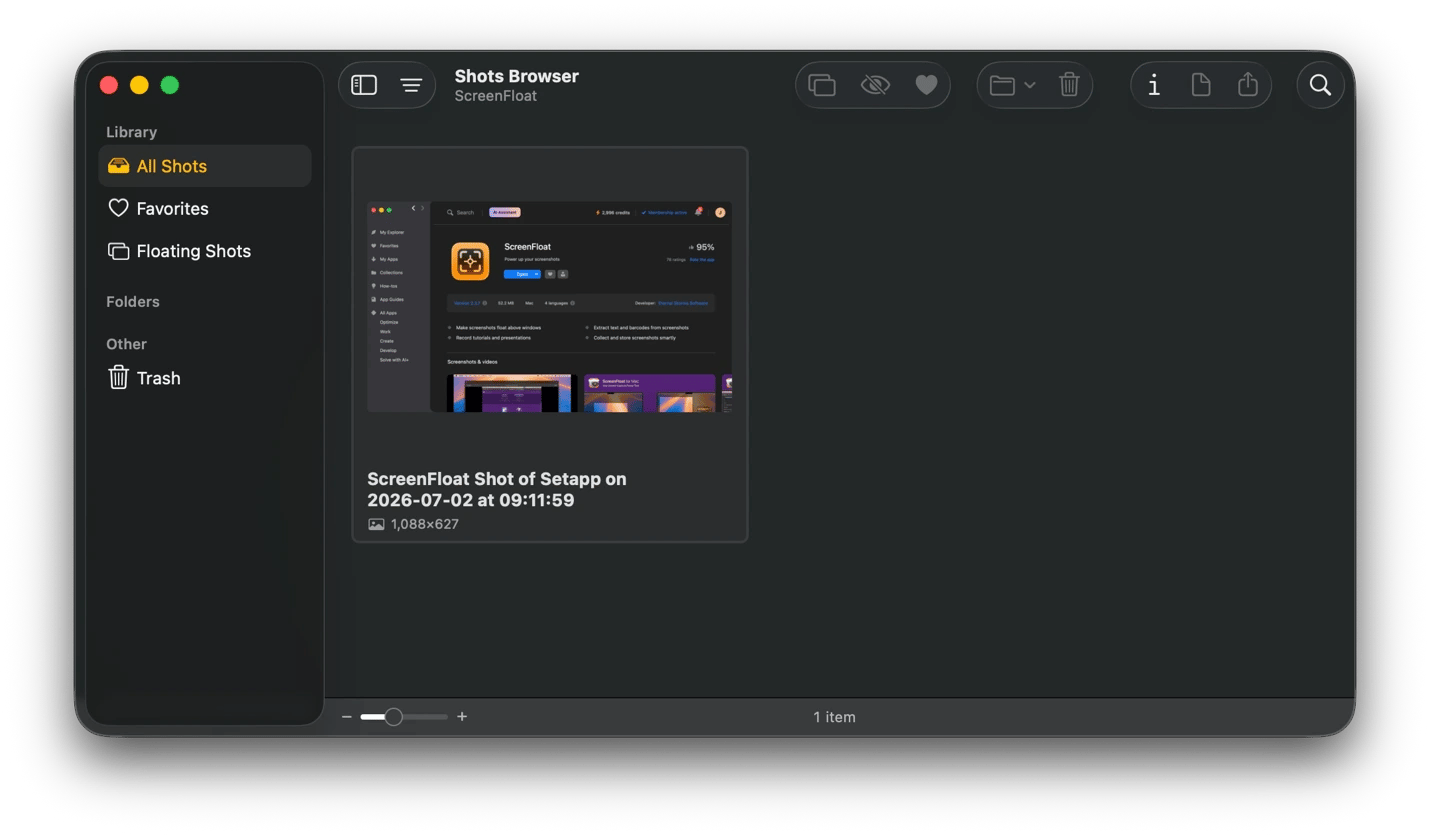
Task: Click the Library section header
Action: (x=131, y=132)
